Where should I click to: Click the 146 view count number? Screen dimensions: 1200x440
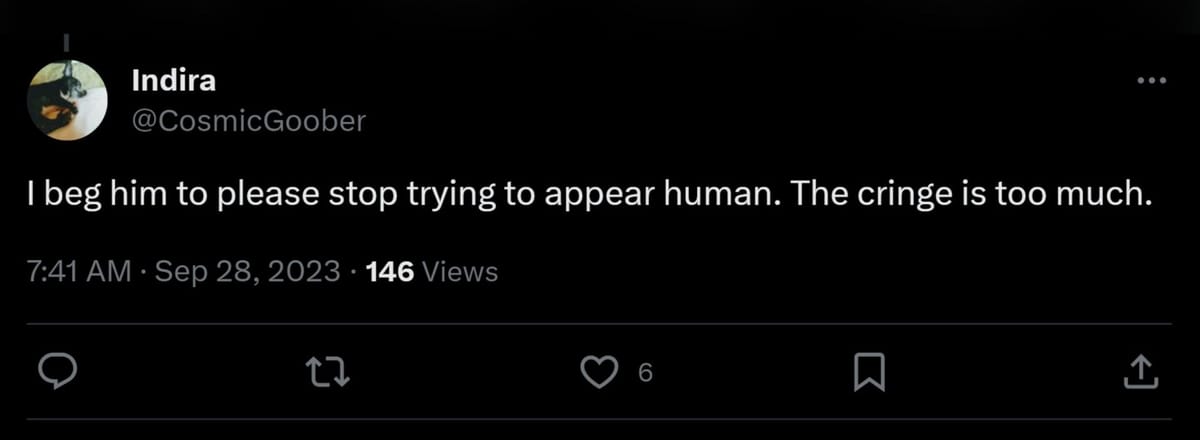tap(391, 271)
